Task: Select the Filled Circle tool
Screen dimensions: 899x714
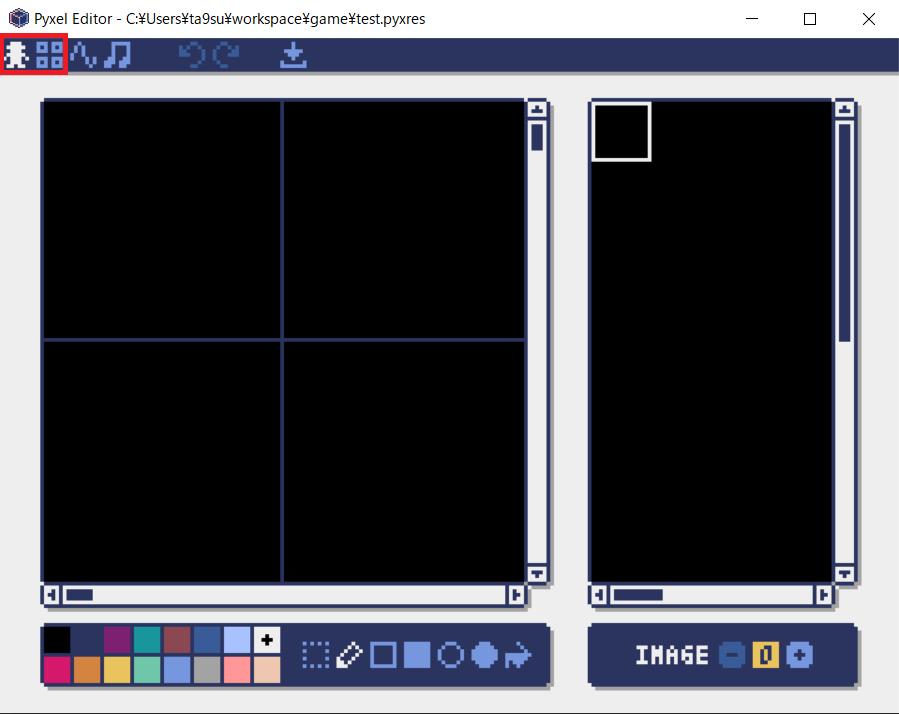Action: (484, 655)
